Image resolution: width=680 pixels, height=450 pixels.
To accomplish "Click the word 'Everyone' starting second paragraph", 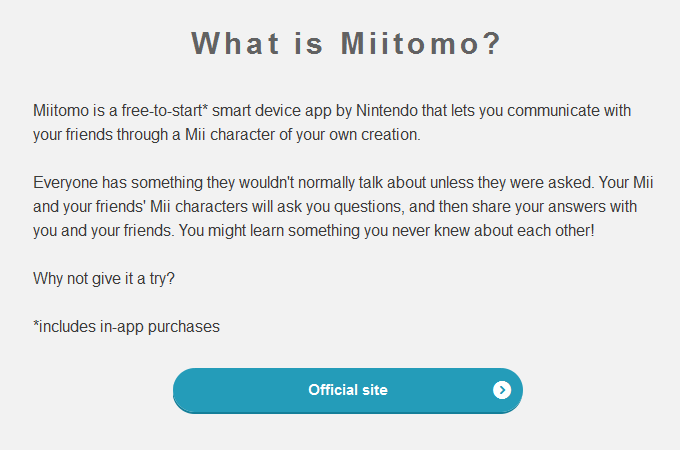I will click(65, 183).
